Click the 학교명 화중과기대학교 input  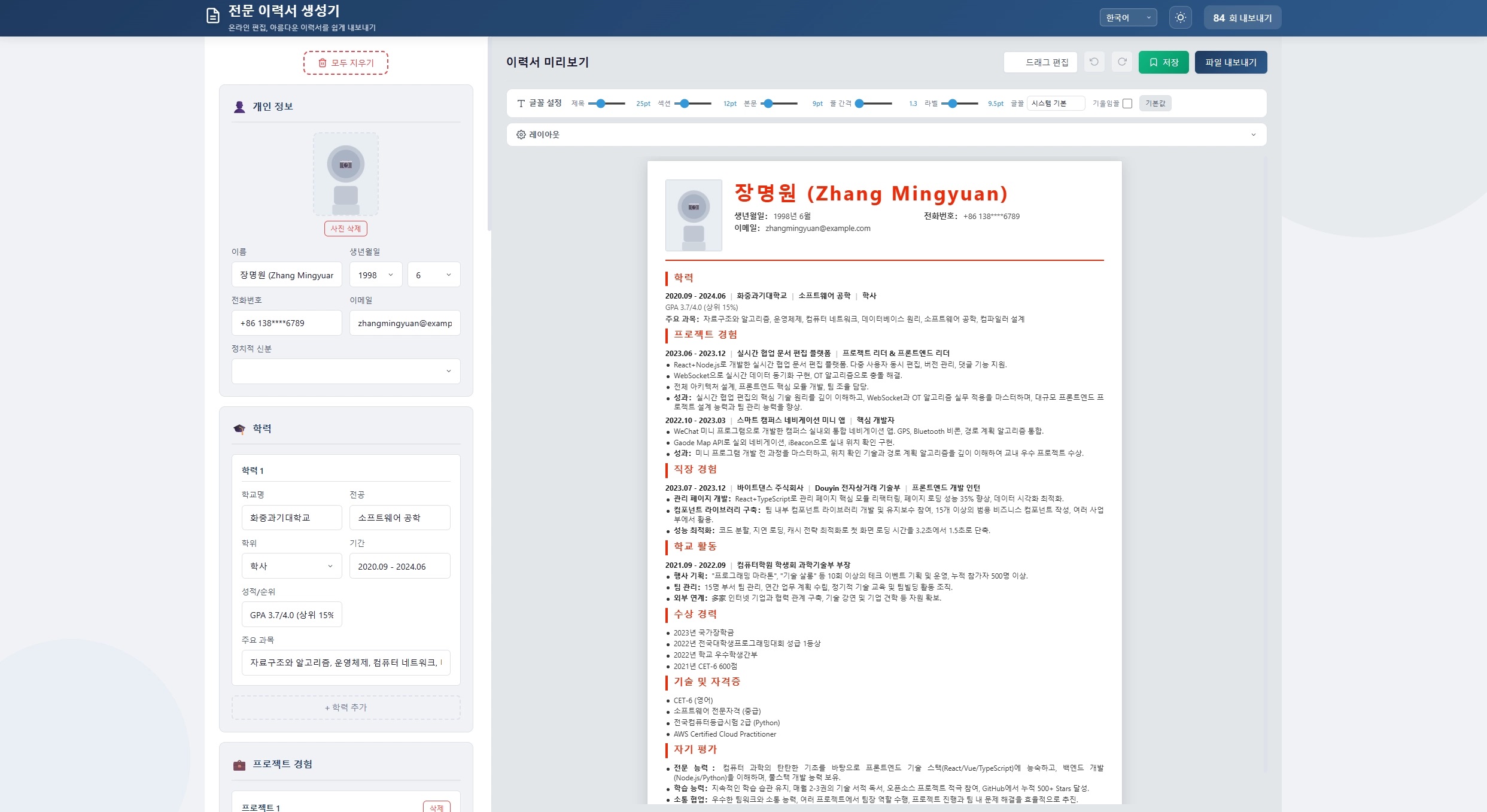[291, 518]
